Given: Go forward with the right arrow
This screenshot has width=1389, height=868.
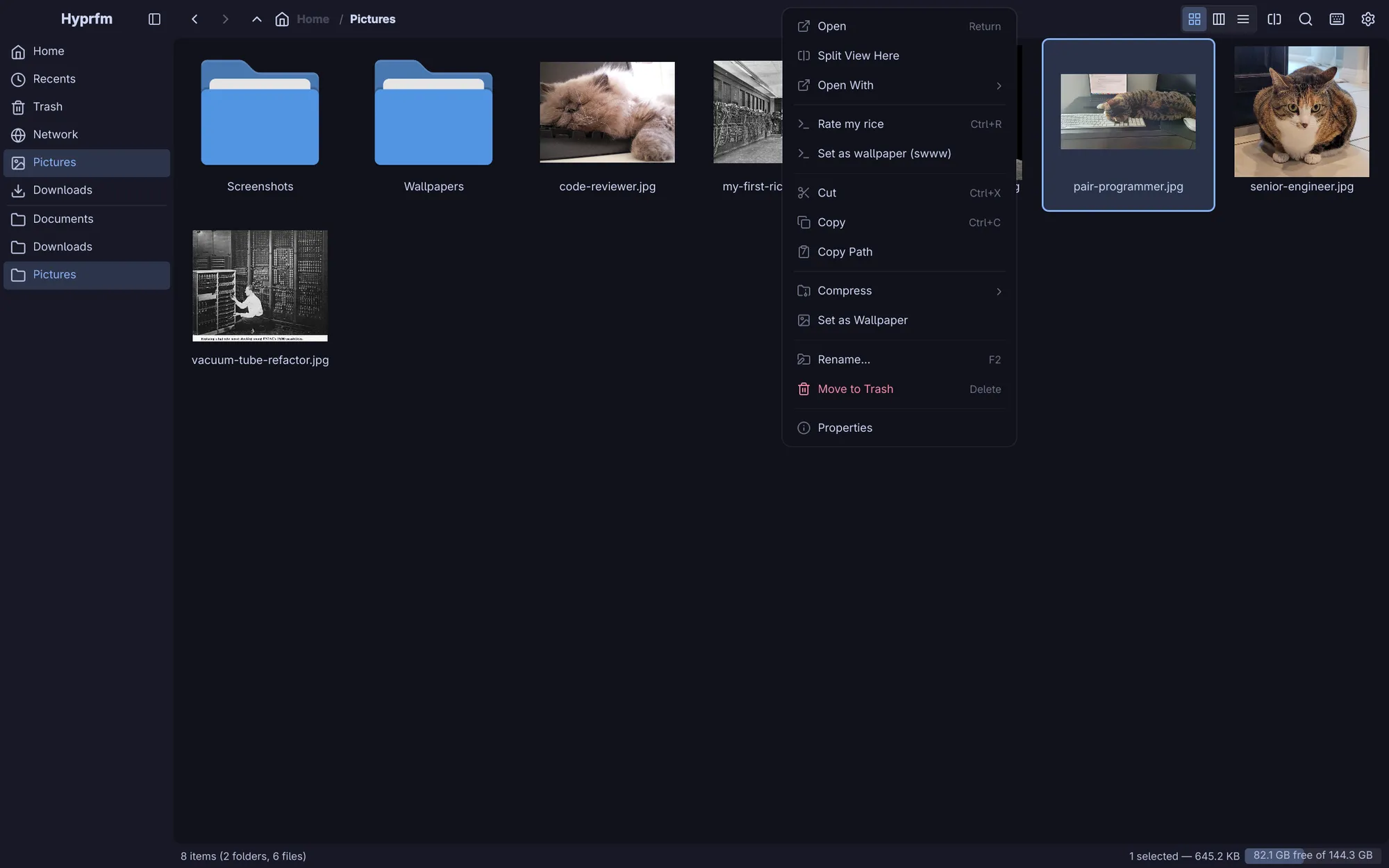Looking at the screenshot, I should point(225,19).
